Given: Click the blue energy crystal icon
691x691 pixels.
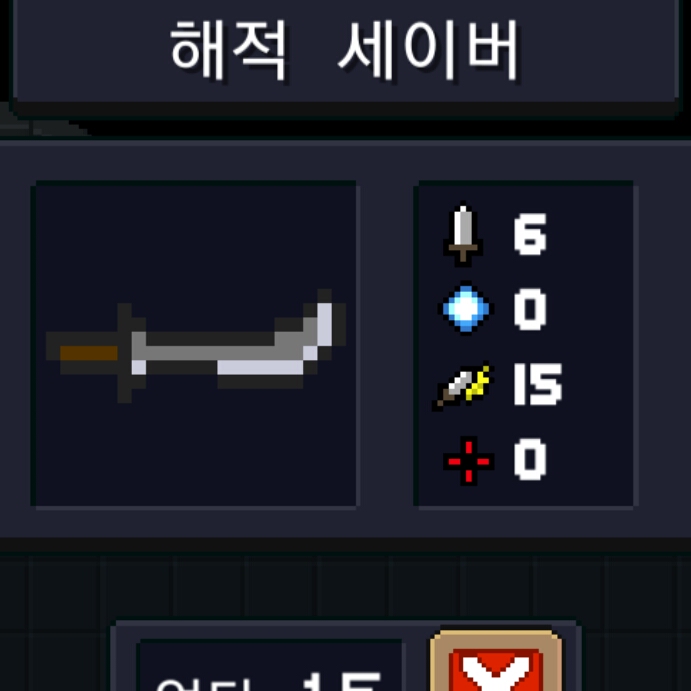Looking at the screenshot, I should pos(466,308).
